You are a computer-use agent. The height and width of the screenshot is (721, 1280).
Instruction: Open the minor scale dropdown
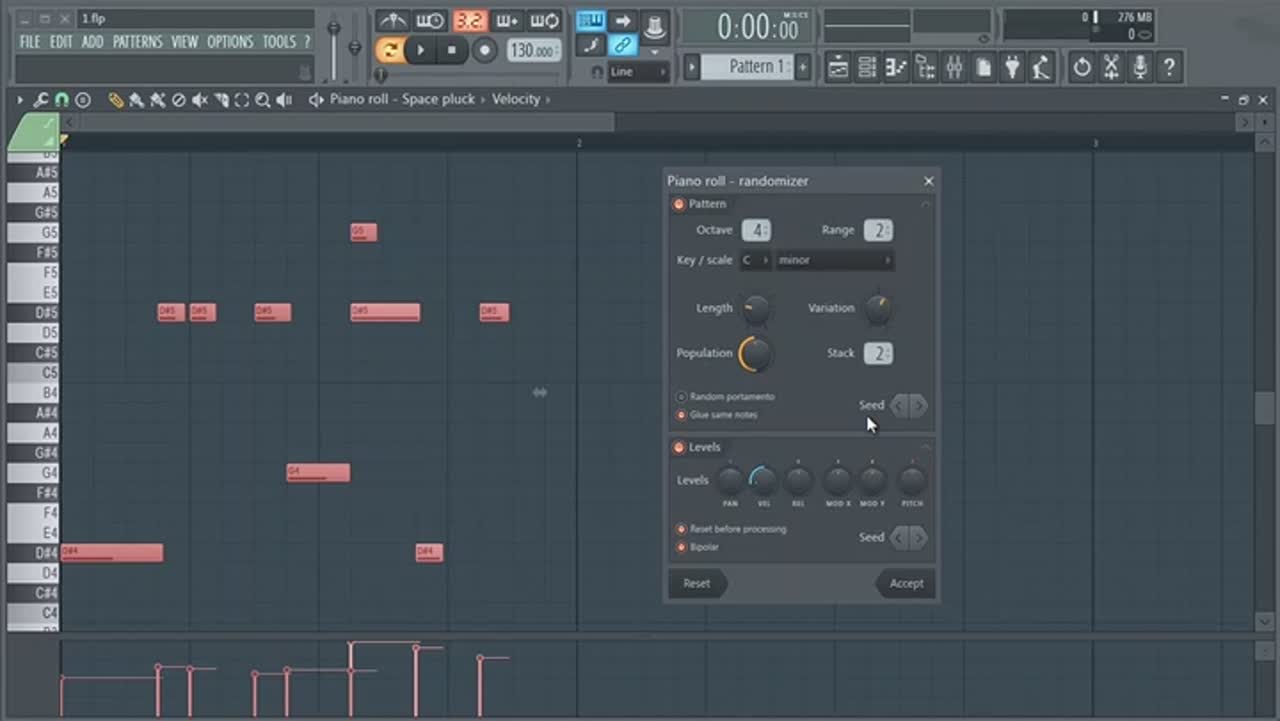coord(835,261)
